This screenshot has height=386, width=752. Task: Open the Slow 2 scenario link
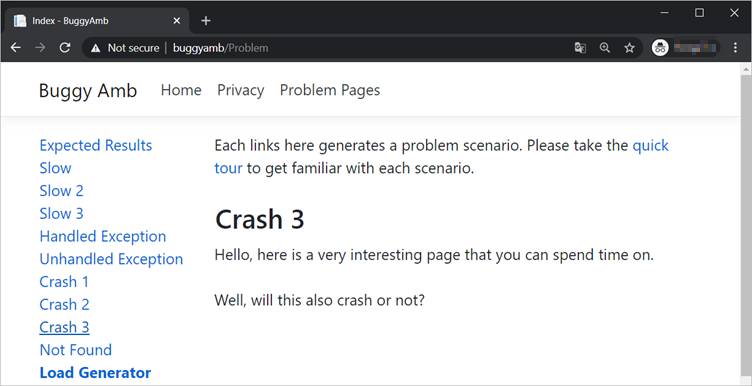click(61, 191)
